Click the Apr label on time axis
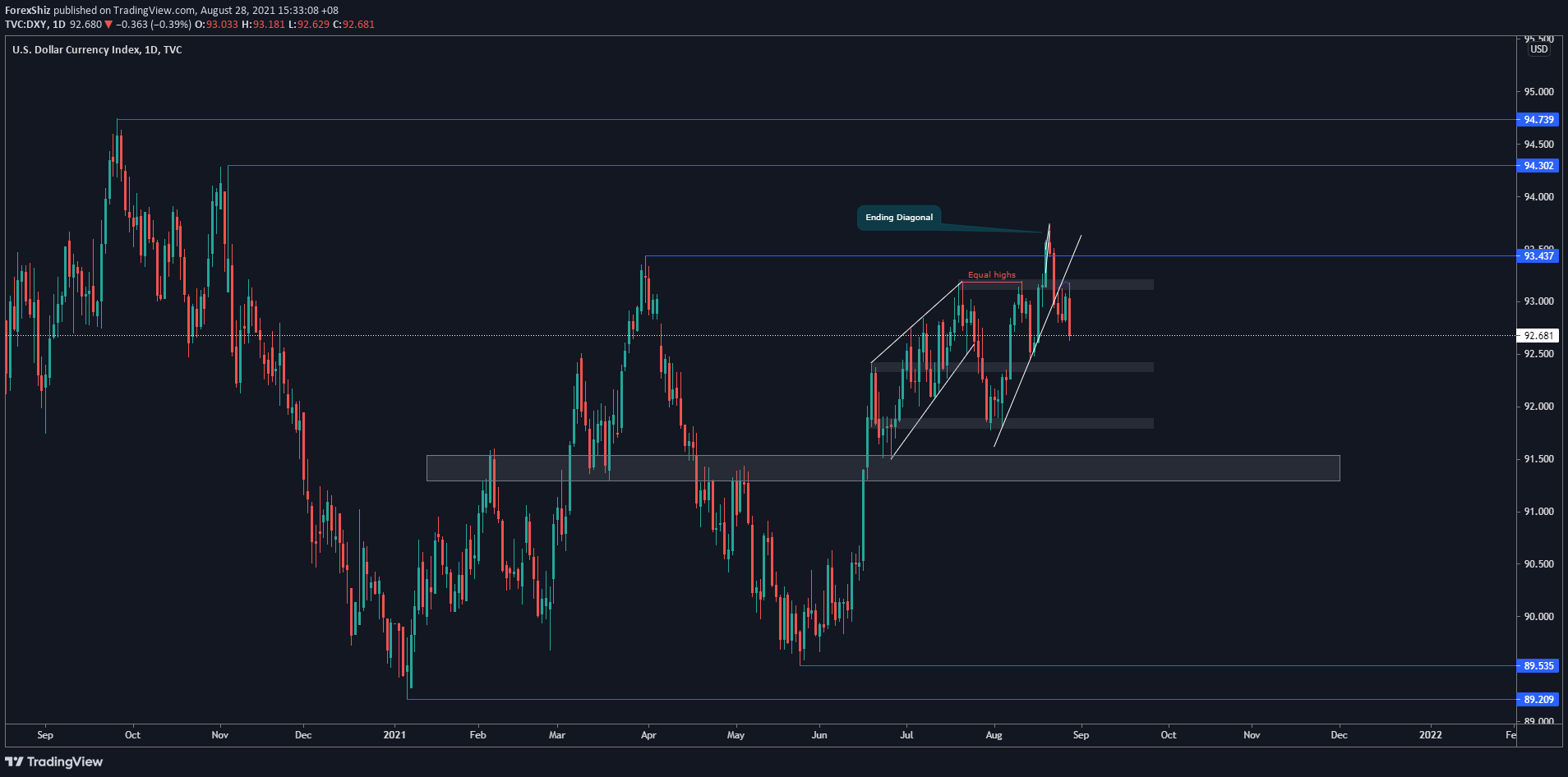 coord(648,735)
